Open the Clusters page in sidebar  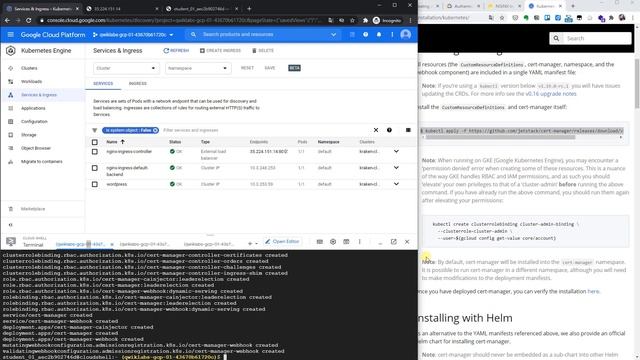[29, 68]
